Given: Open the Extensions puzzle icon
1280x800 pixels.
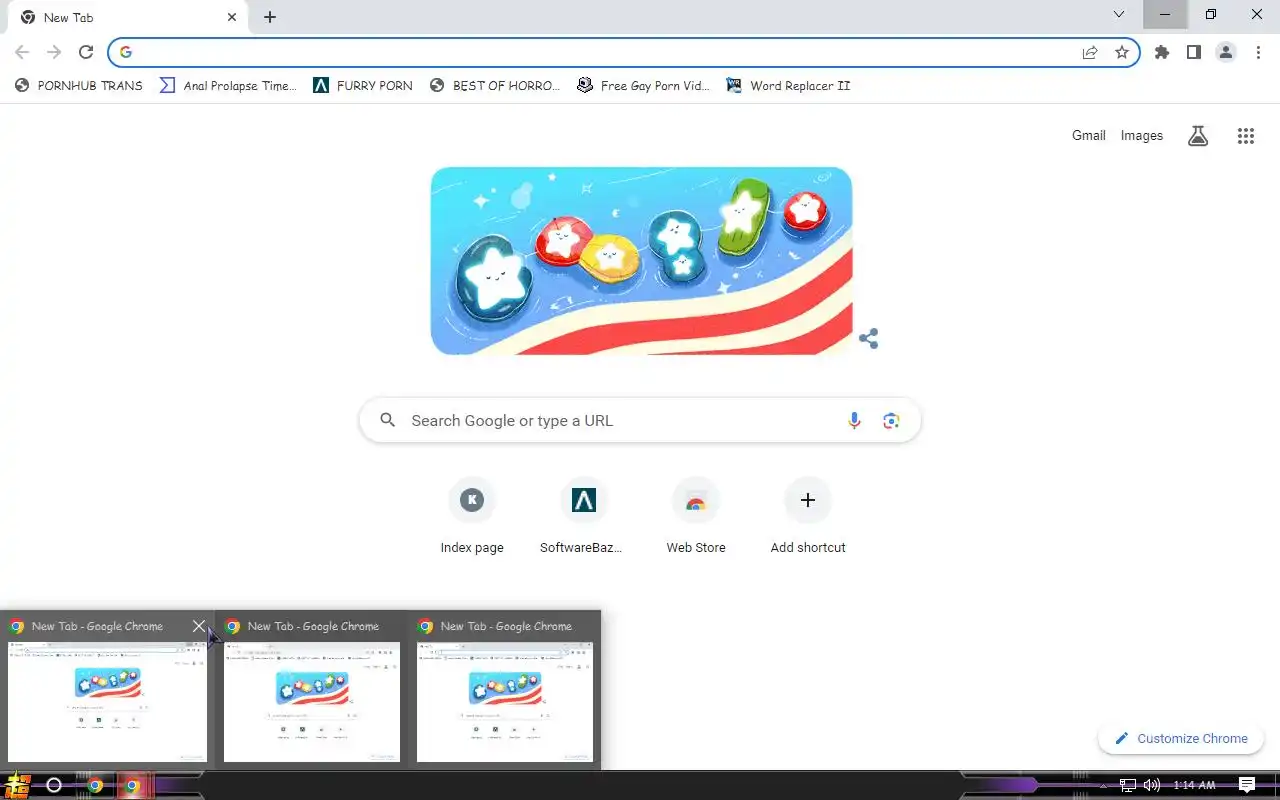Looking at the screenshot, I should tap(1162, 52).
